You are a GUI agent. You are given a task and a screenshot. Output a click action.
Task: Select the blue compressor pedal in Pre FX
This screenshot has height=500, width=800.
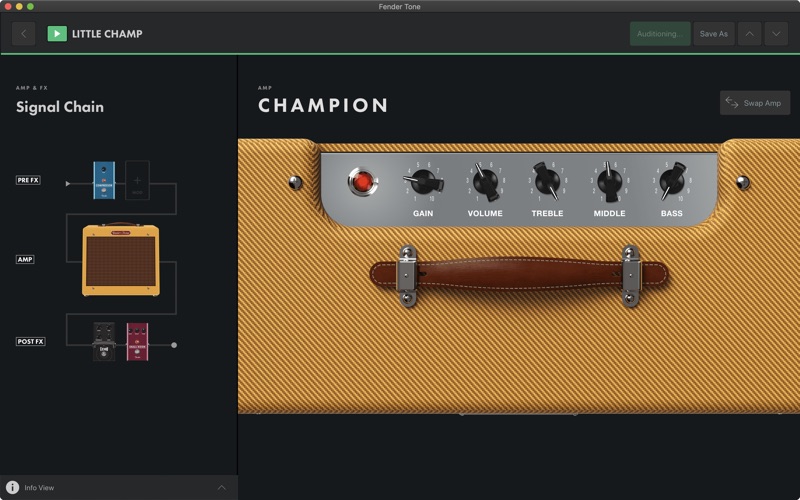tap(104, 180)
